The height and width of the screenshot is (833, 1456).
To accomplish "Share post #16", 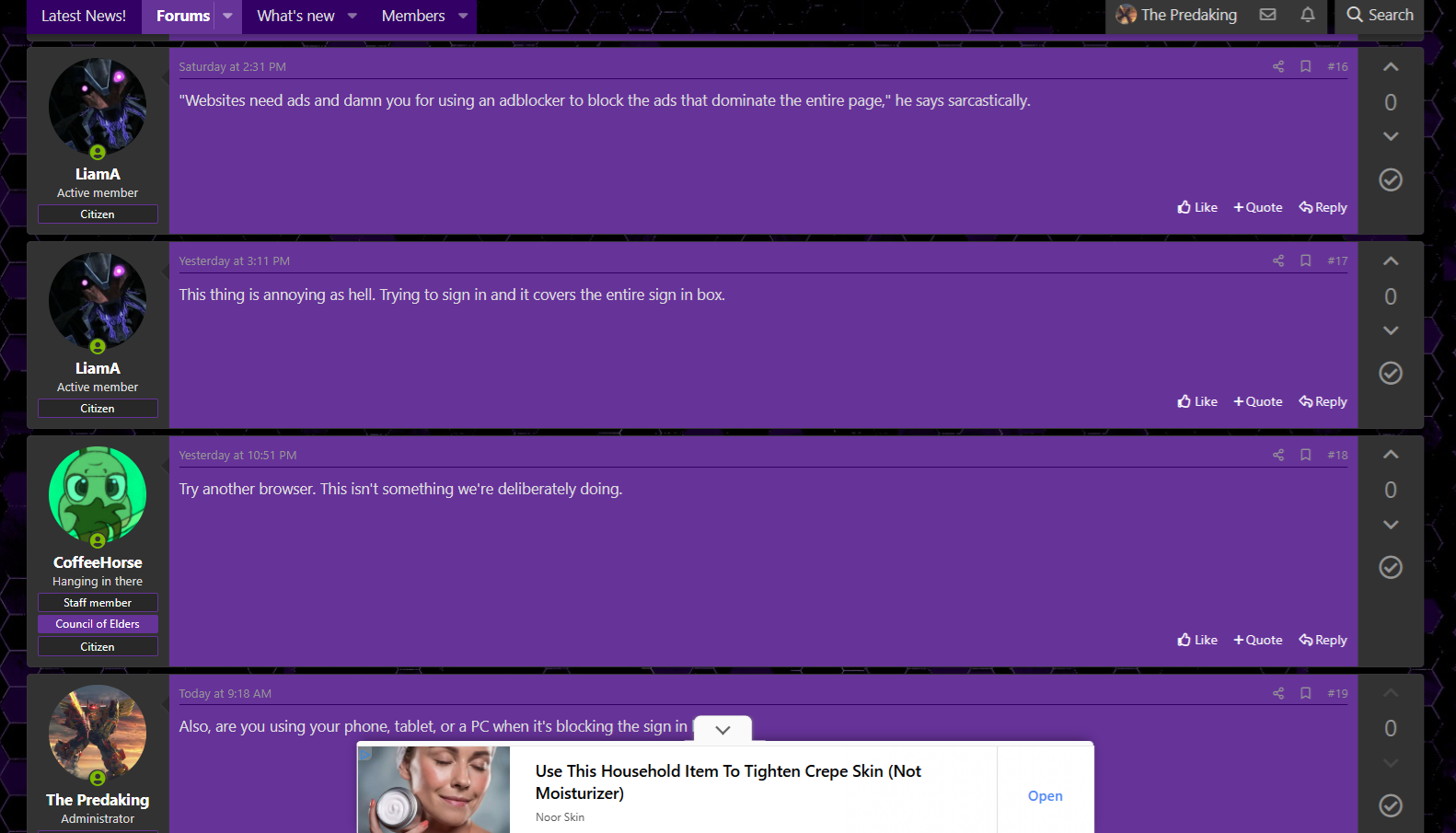I will click(1278, 66).
